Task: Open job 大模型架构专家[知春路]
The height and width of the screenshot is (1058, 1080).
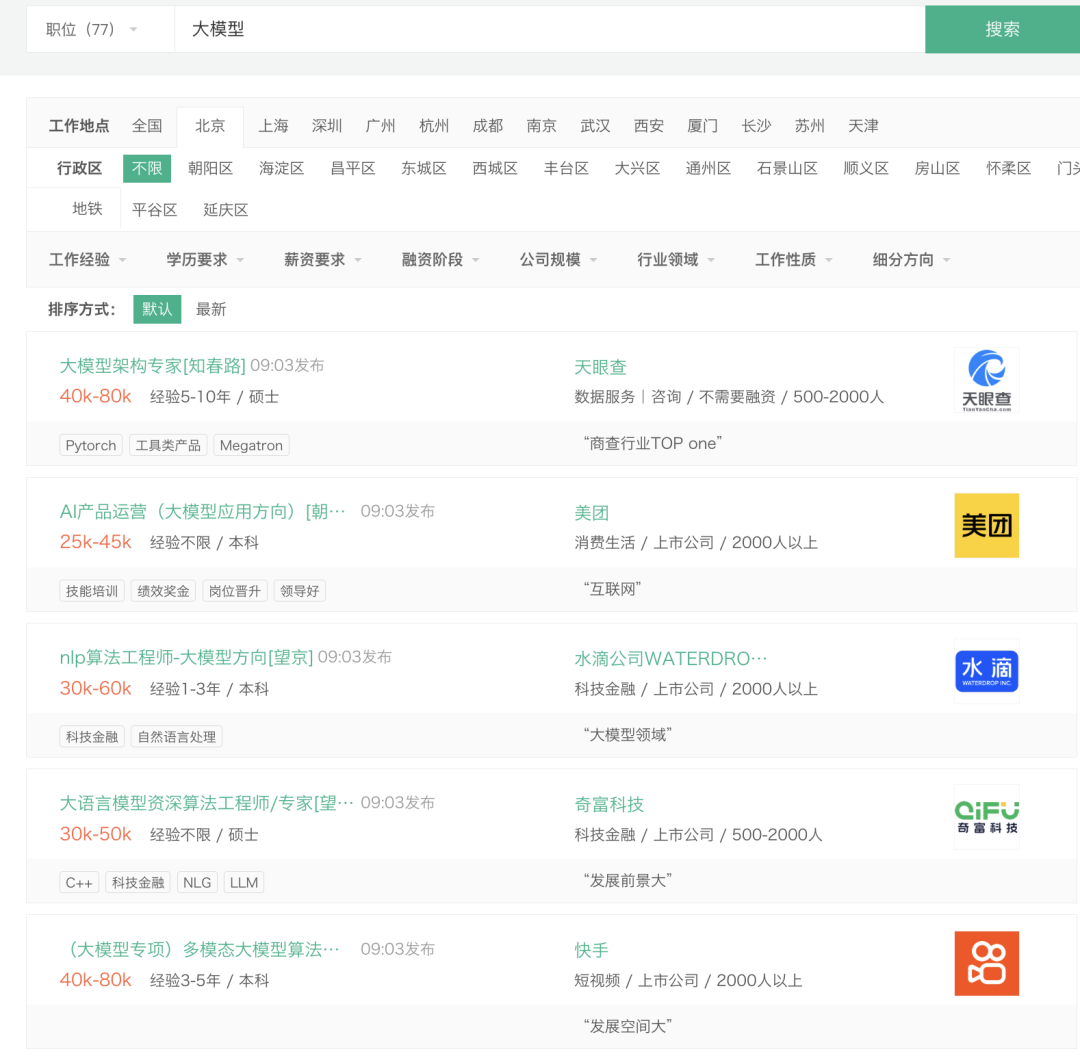Action: click(x=152, y=366)
